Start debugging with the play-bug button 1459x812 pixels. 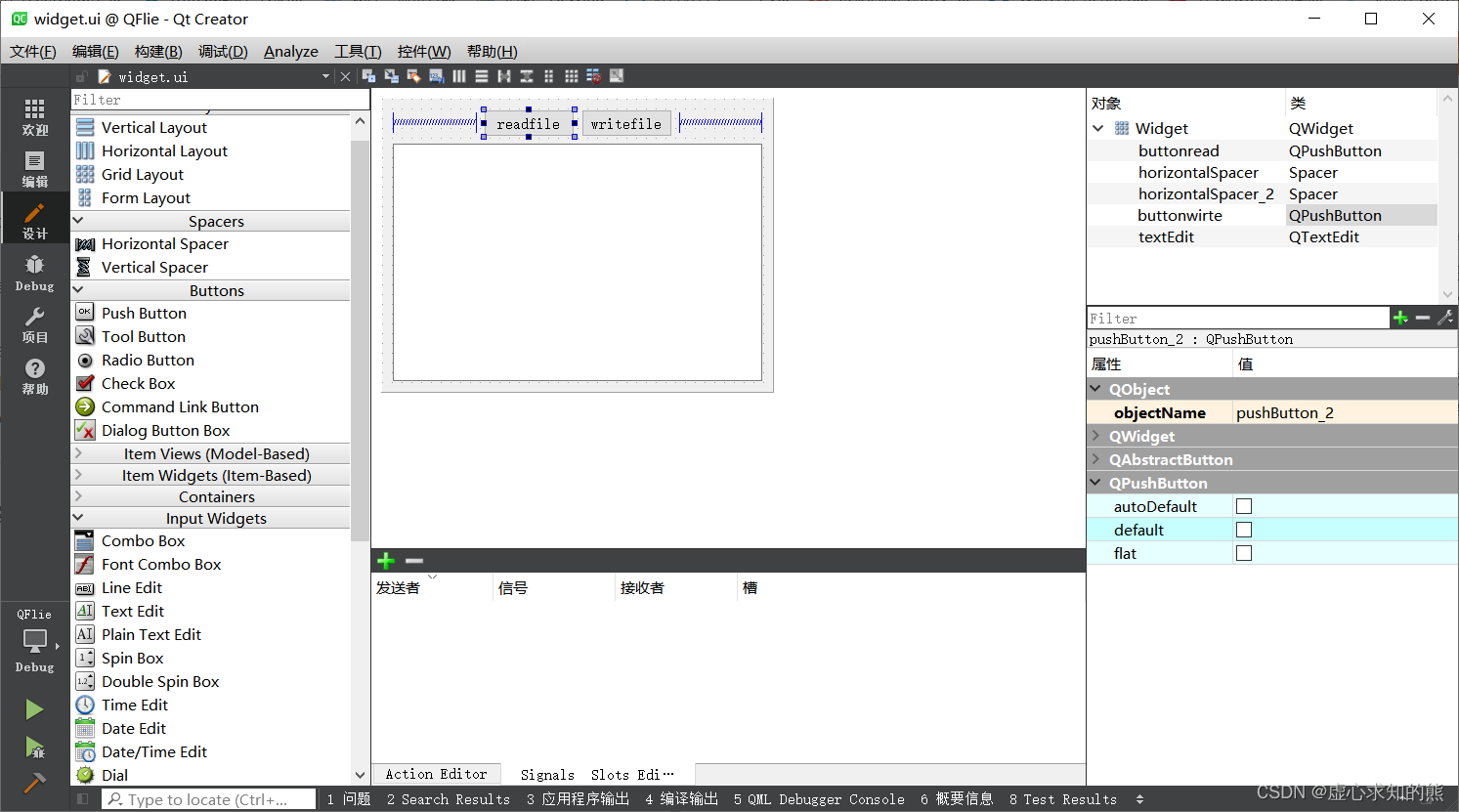34,748
